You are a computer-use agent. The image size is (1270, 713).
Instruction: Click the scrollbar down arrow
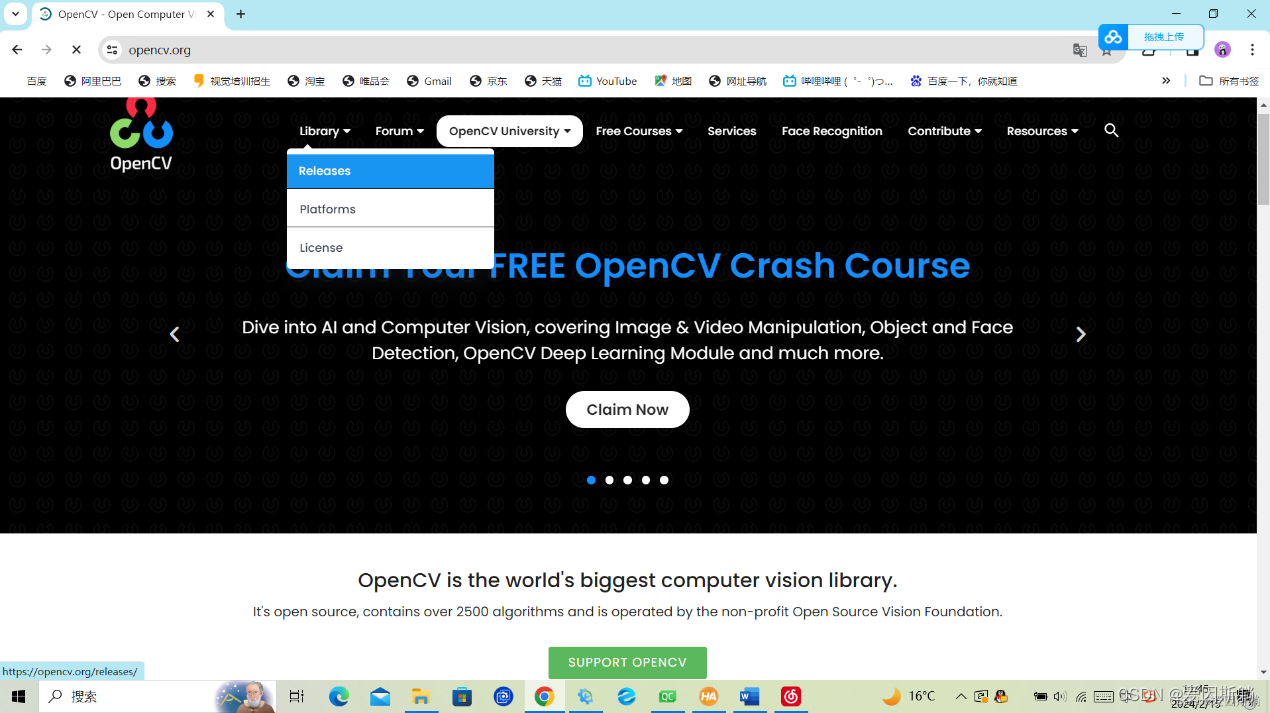click(x=1263, y=672)
